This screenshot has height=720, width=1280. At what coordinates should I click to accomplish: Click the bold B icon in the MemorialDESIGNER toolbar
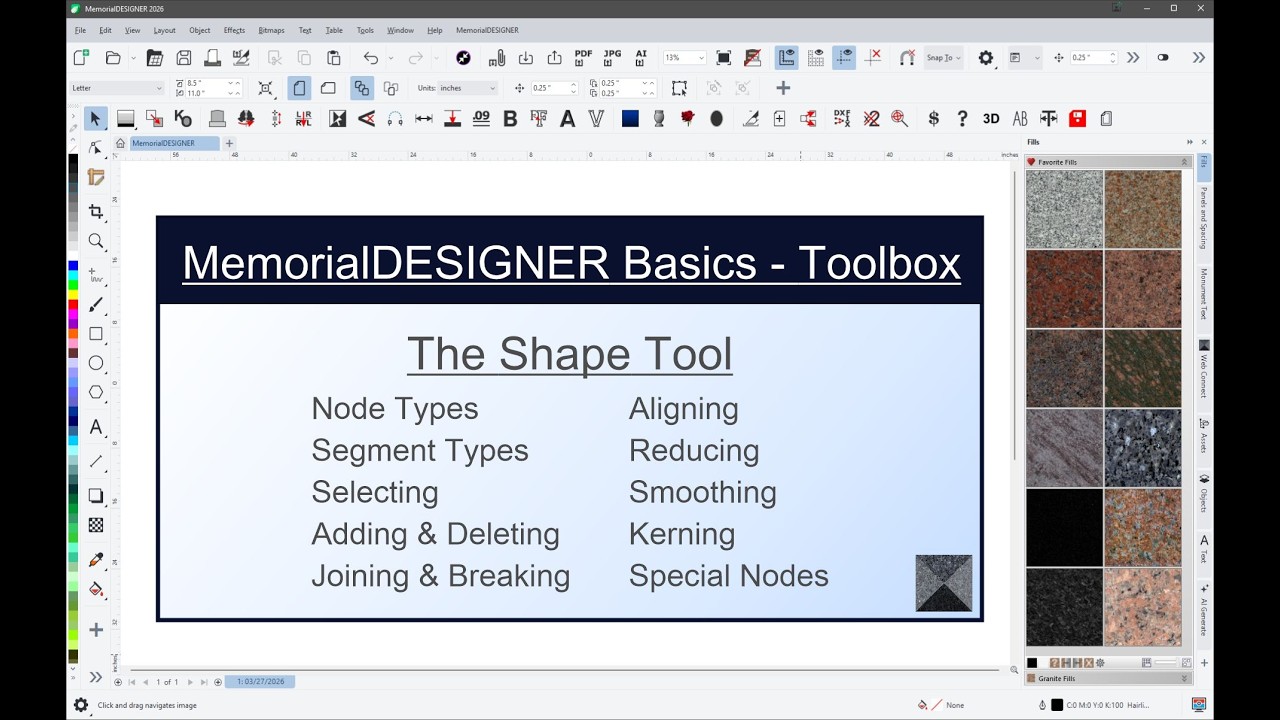point(510,118)
